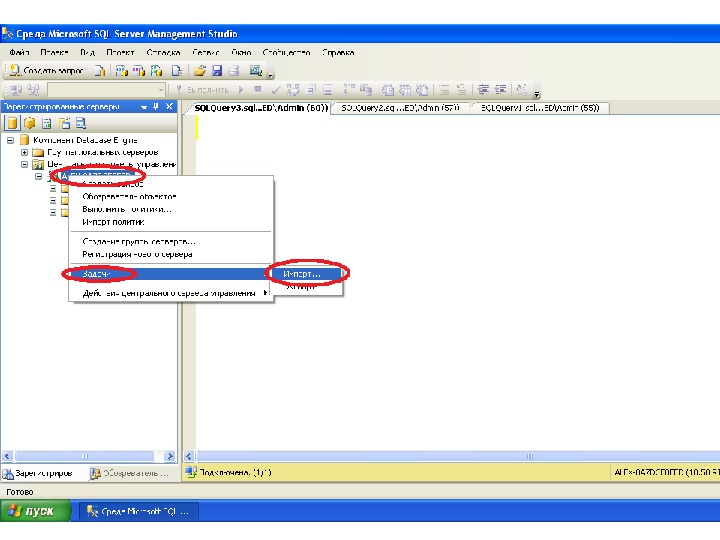Click the Save floppy disk icon

[217, 71]
